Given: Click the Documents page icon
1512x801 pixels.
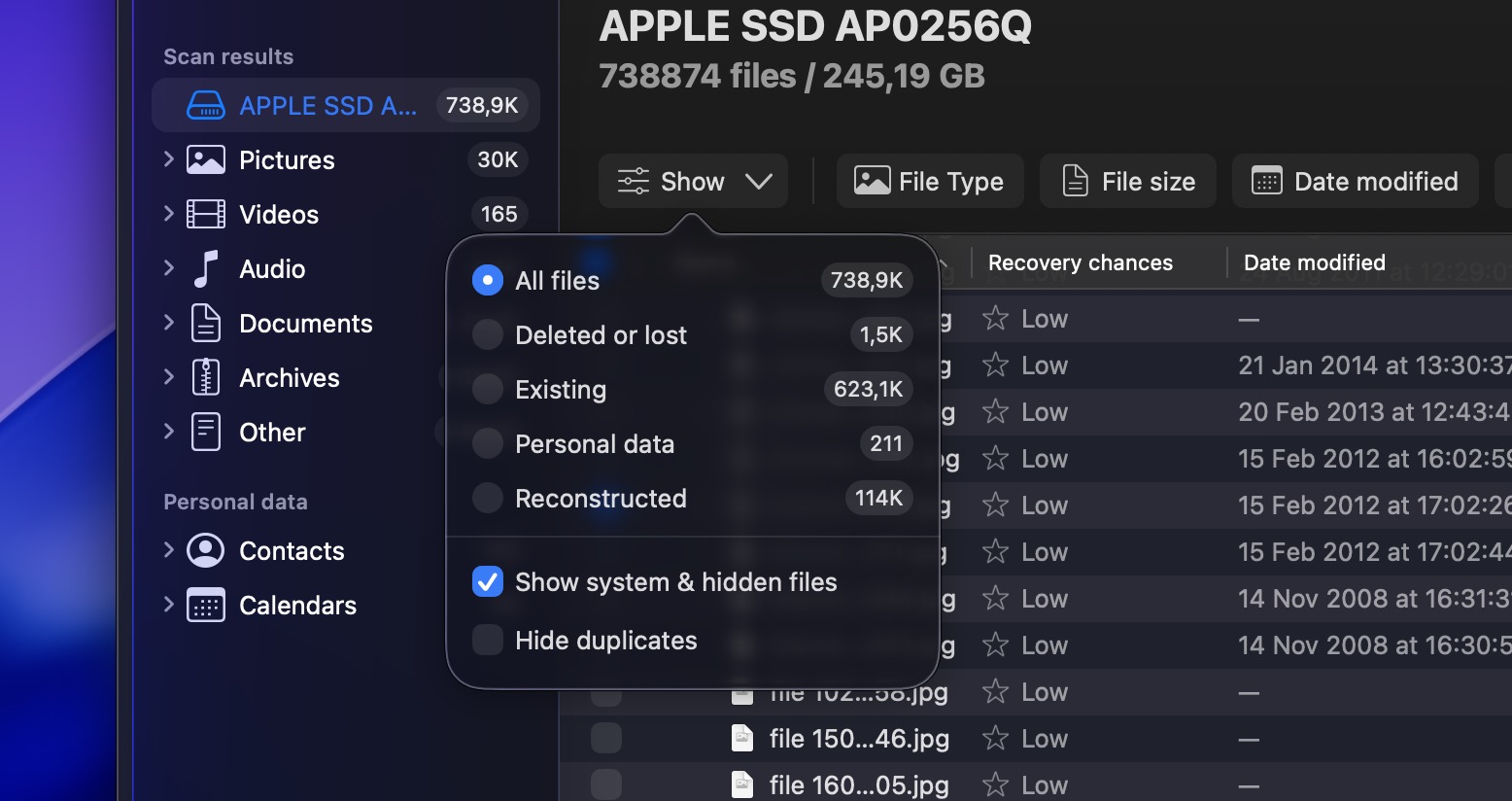Looking at the screenshot, I should pos(205,323).
